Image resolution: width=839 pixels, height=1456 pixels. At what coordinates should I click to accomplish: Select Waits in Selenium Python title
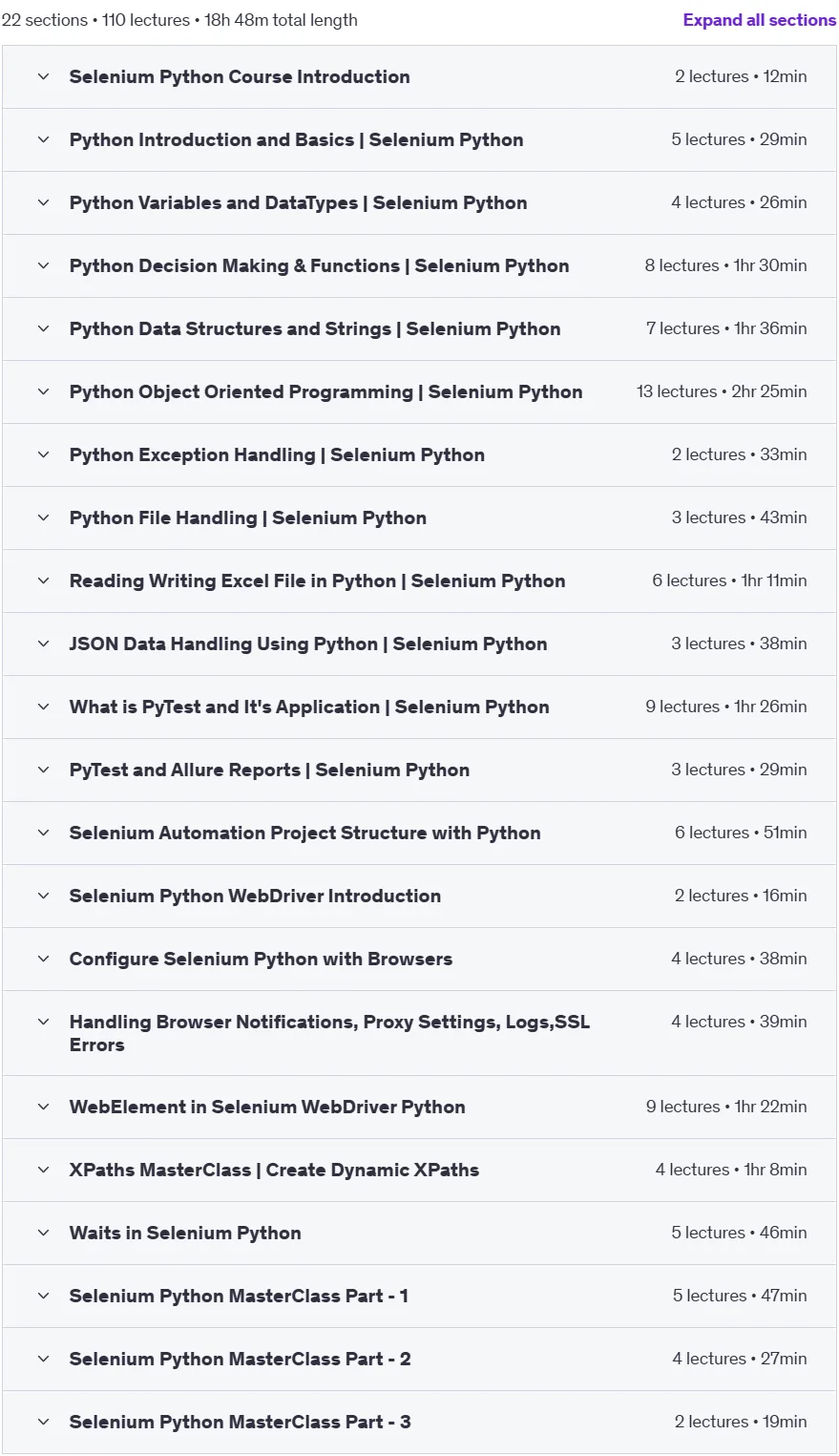[x=185, y=1233]
